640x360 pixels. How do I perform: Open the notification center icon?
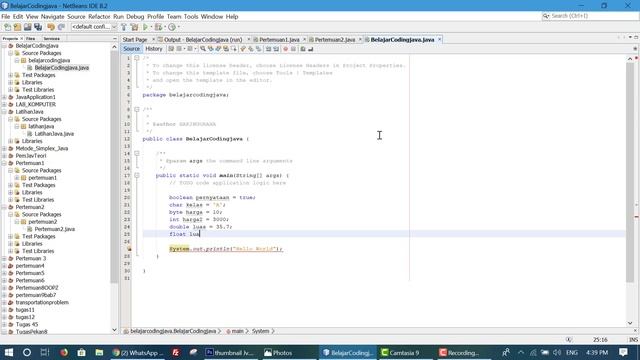click(x=623, y=352)
